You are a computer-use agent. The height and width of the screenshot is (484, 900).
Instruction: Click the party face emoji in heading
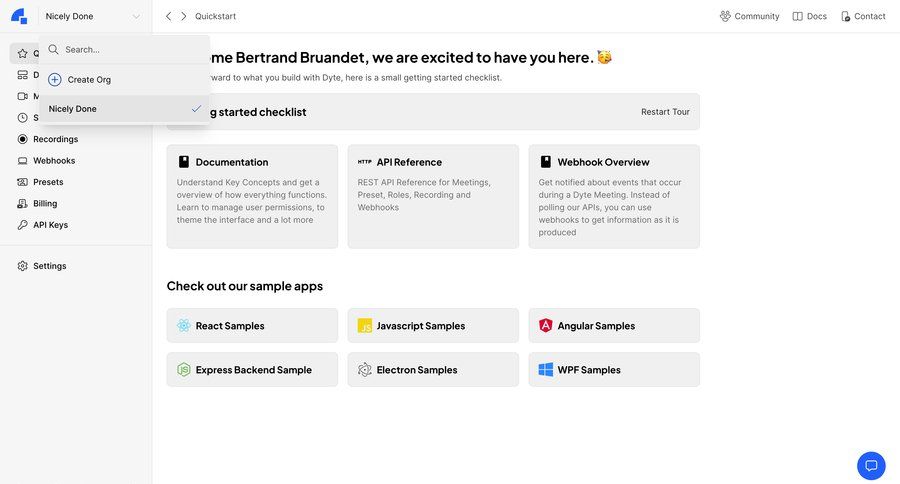[x=604, y=57]
